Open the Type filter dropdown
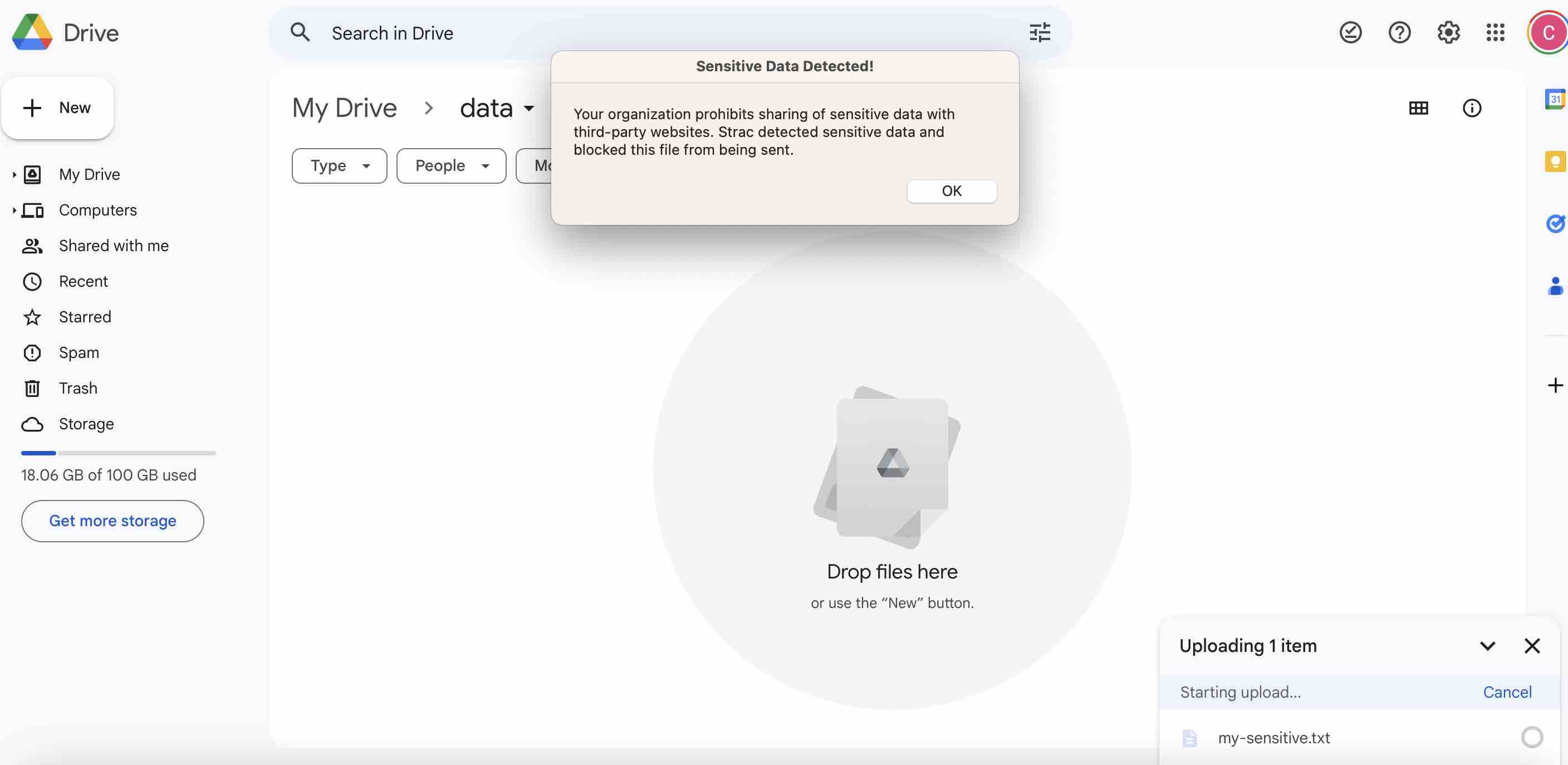1568x765 pixels. [339, 165]
